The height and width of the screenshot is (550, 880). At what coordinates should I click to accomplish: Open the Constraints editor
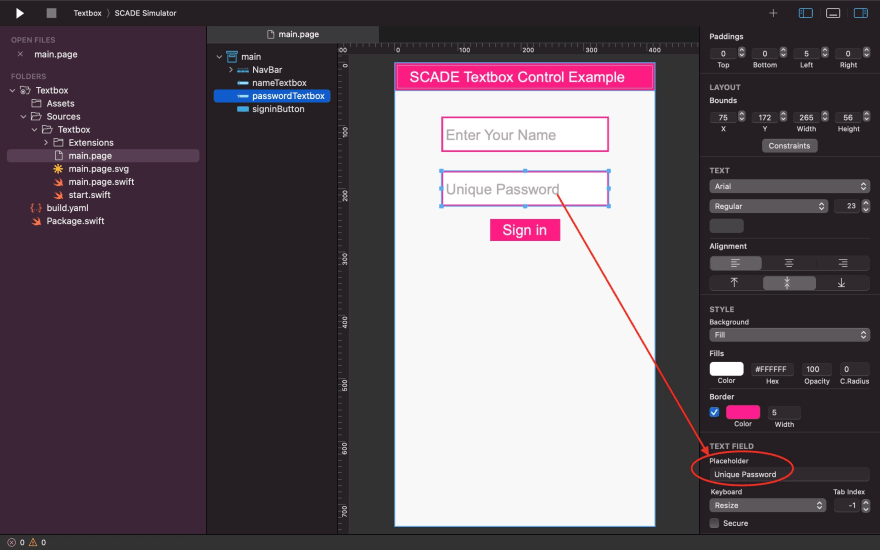coord(789,145)
